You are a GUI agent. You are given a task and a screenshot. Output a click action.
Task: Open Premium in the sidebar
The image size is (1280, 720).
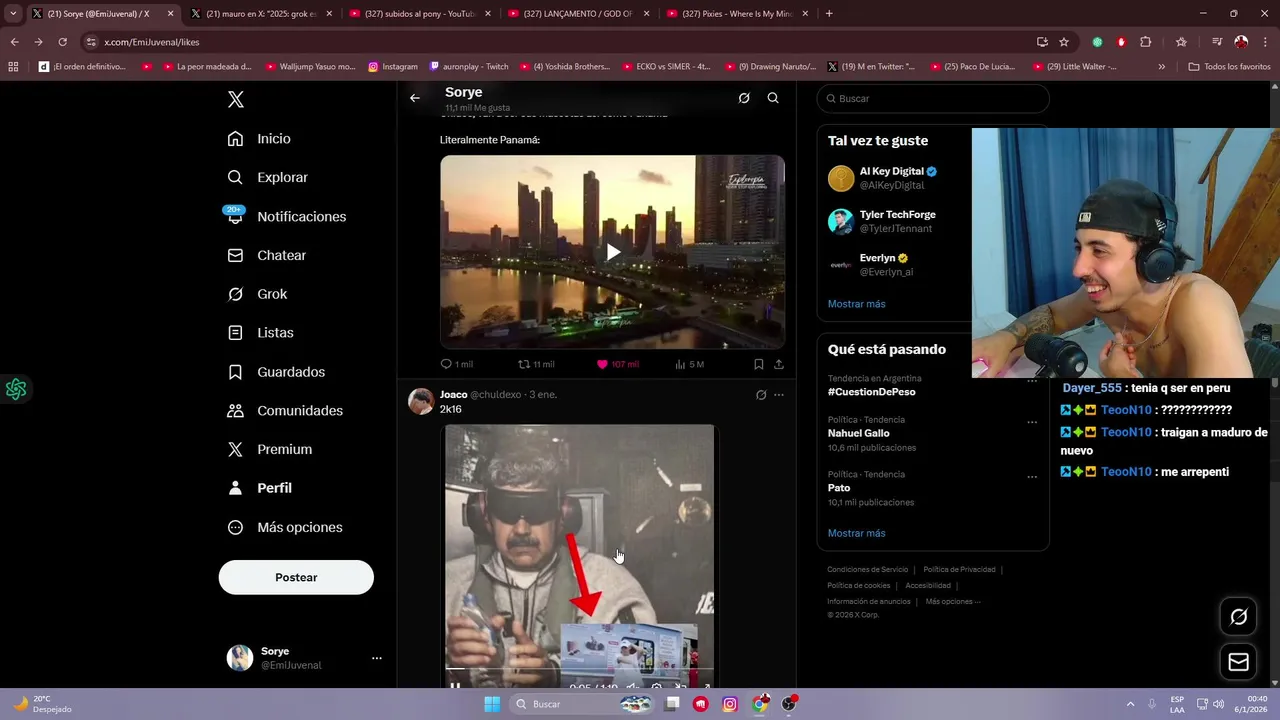[269, 449]
